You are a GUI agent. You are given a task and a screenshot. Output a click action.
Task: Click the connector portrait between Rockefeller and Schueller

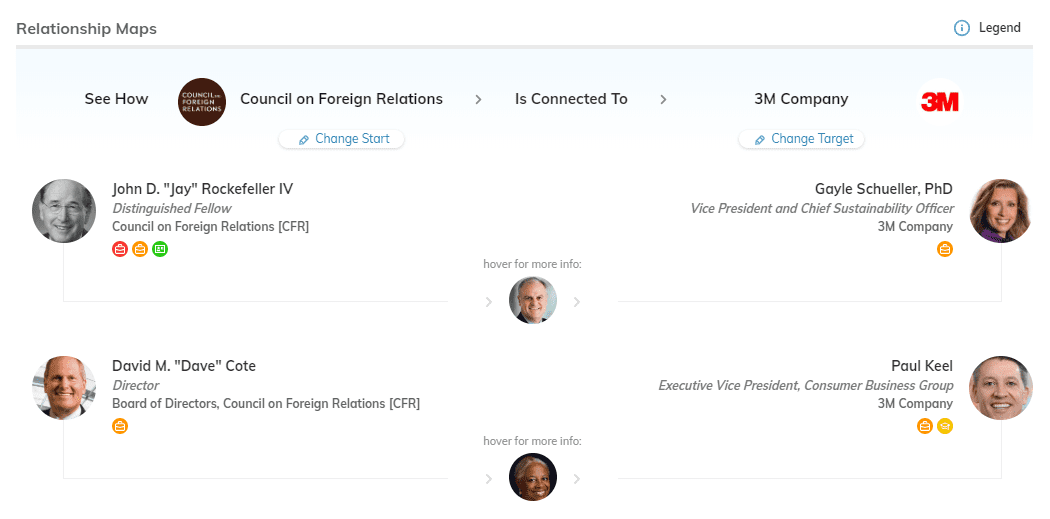(x=533, y=300)
